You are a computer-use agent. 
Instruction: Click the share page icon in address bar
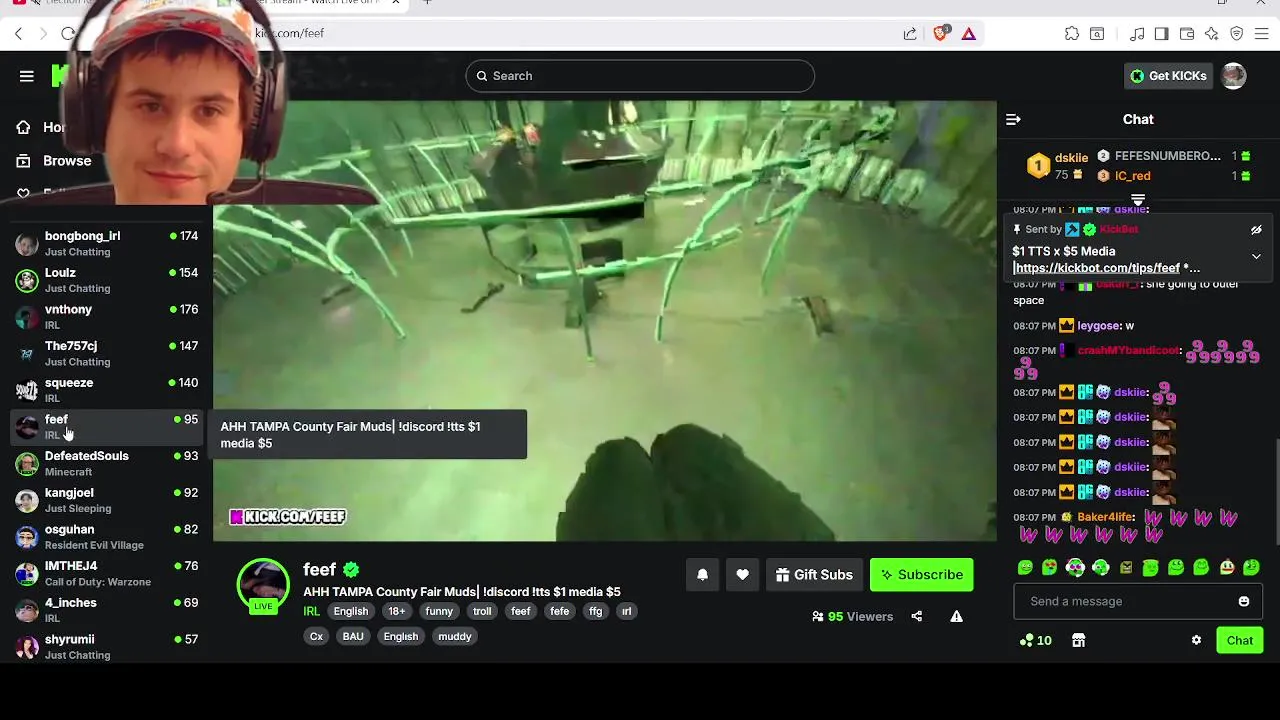point(910,34)
